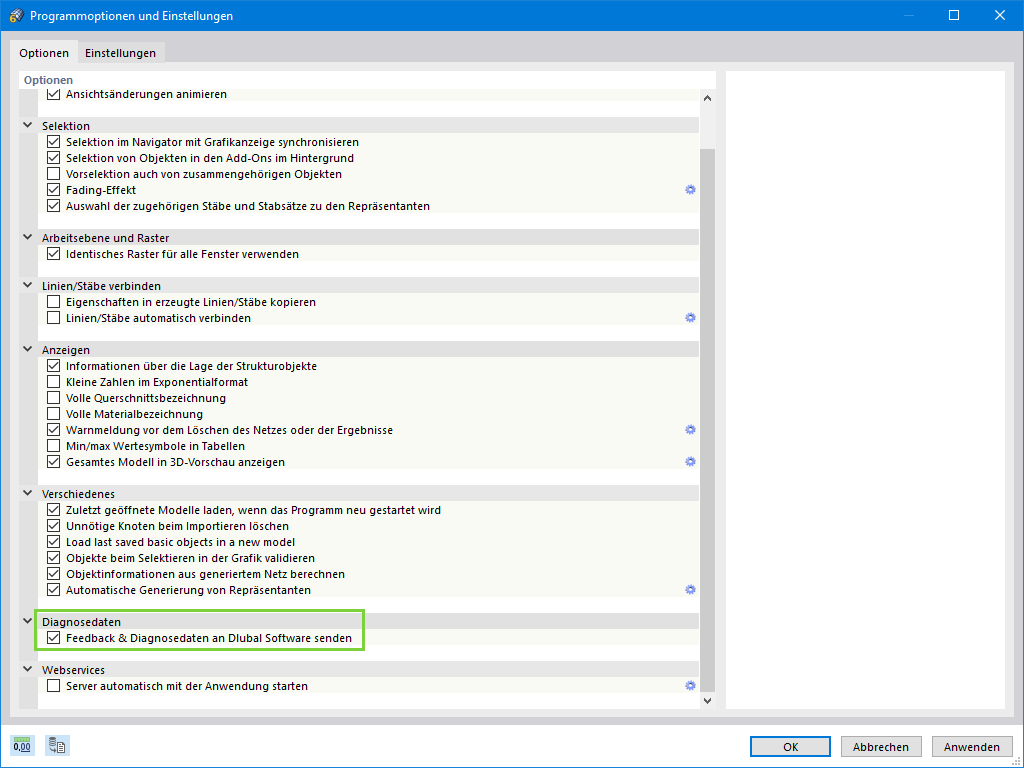Enable Server automatisch mit der Anwendung starten
1024x768 pixels.
(x=54, y=686)
